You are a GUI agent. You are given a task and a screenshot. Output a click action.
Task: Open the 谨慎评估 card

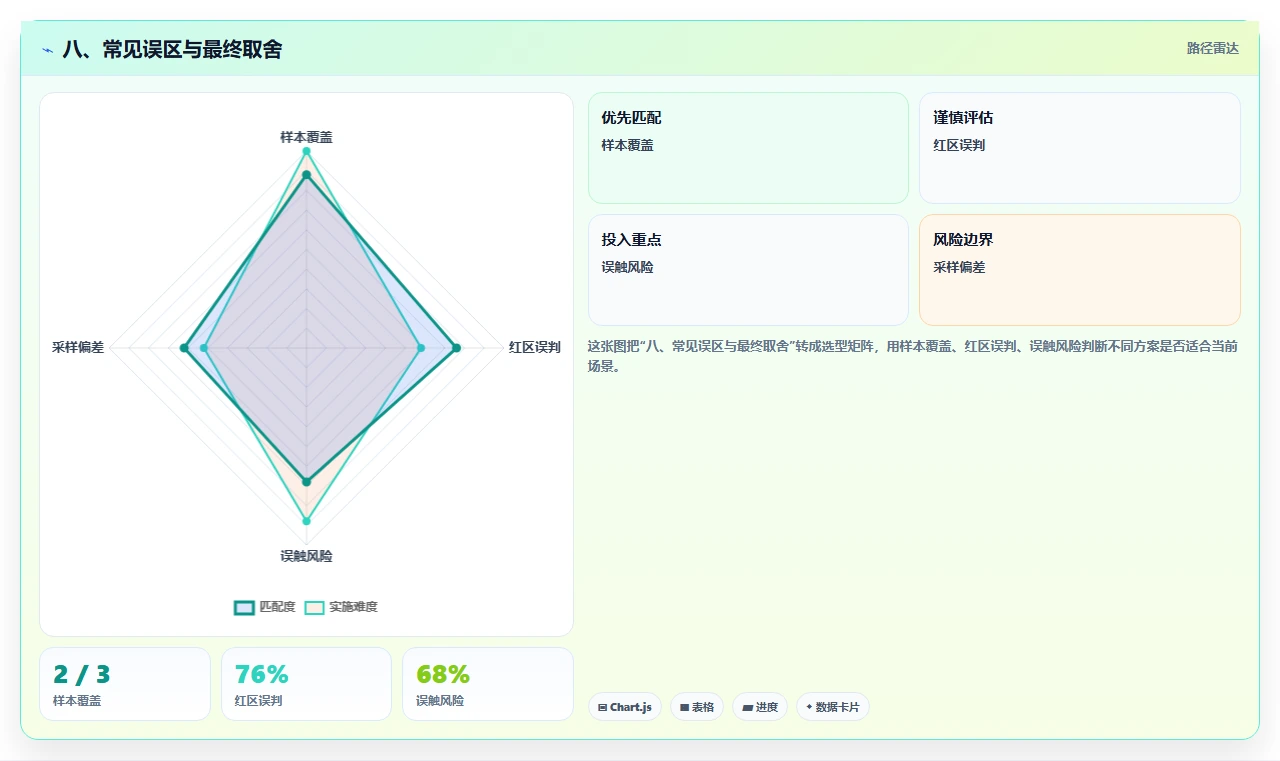[1080, 148]
